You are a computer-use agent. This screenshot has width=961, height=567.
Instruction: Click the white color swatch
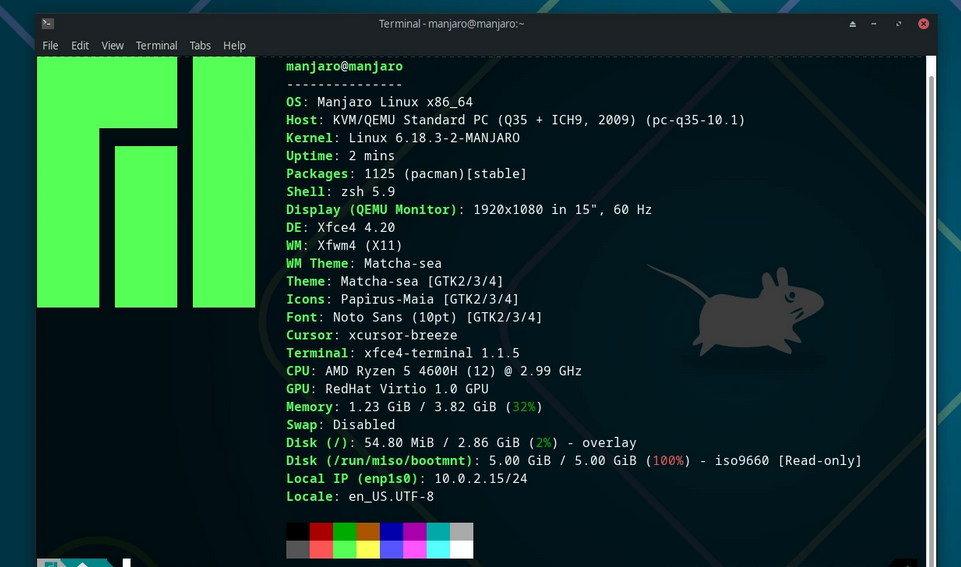pyautogui.click(x=462, y=549)
